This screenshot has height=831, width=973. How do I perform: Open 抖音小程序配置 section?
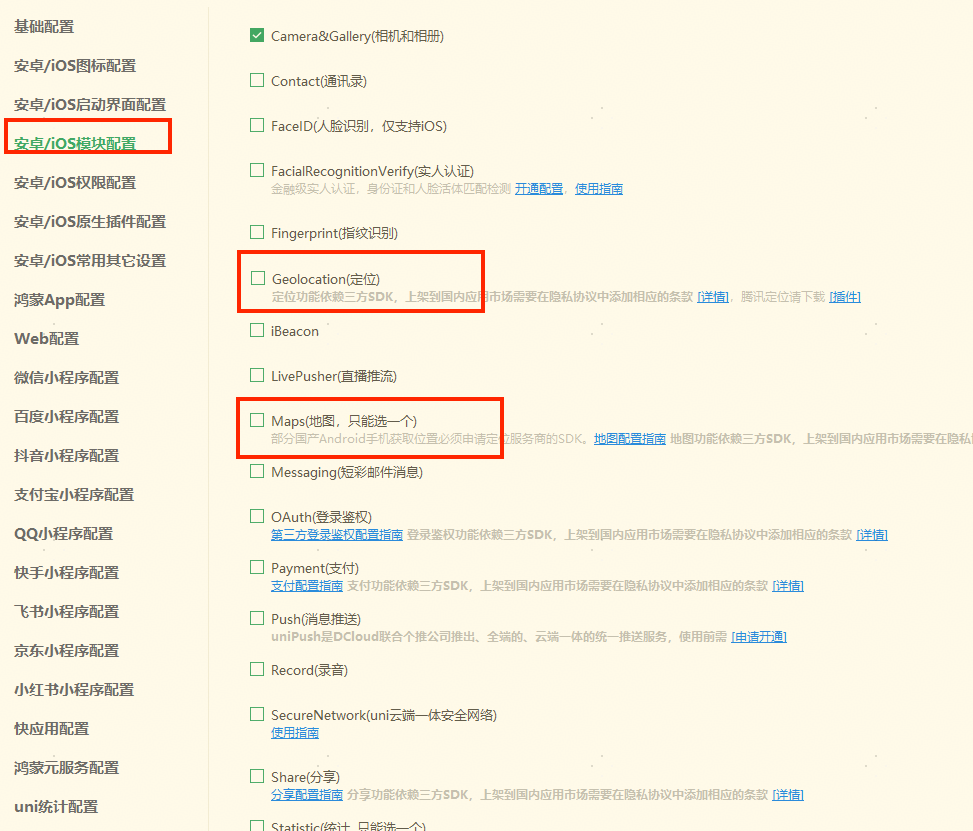click(66, 456)
